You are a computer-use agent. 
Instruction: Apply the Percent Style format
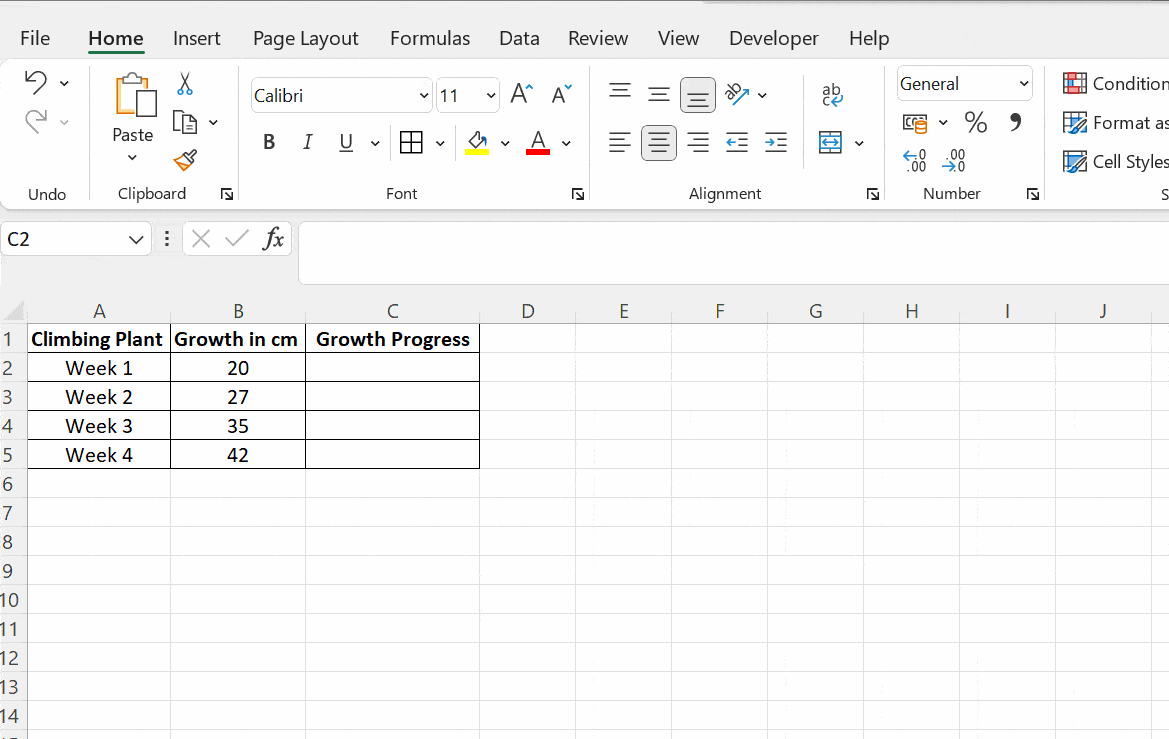coord(976,122)
